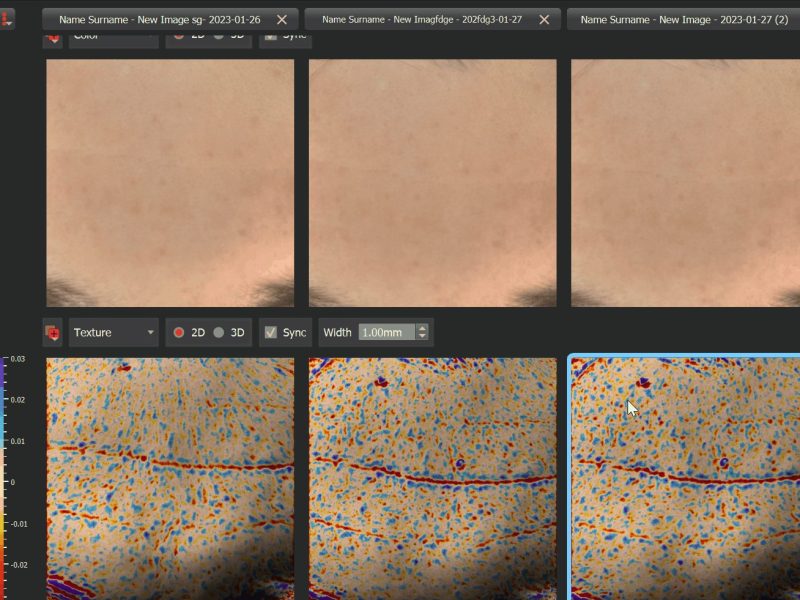Open the 'New Image - 2023-01-27 (2)' tab

click(684, 20)
